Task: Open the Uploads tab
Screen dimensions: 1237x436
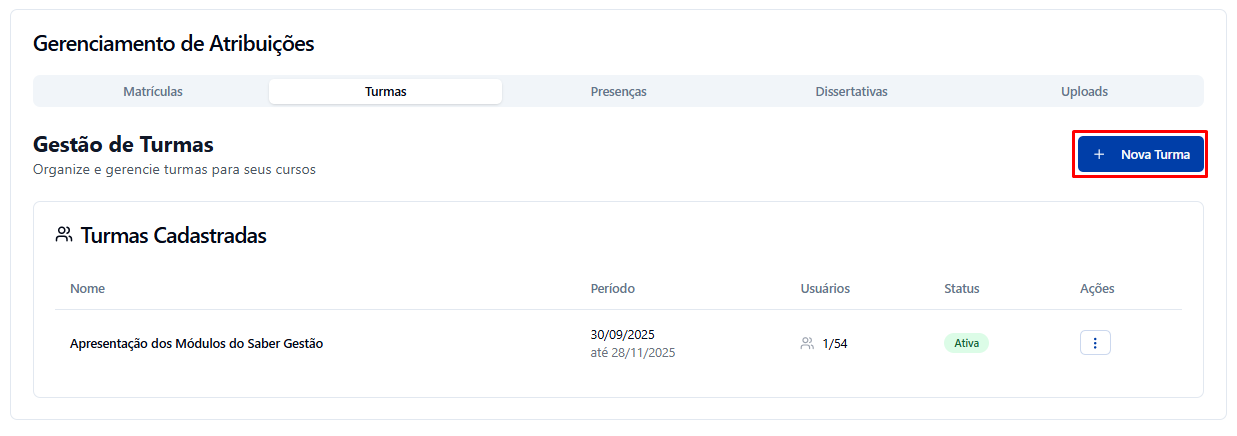Action: pos(1084,91)
